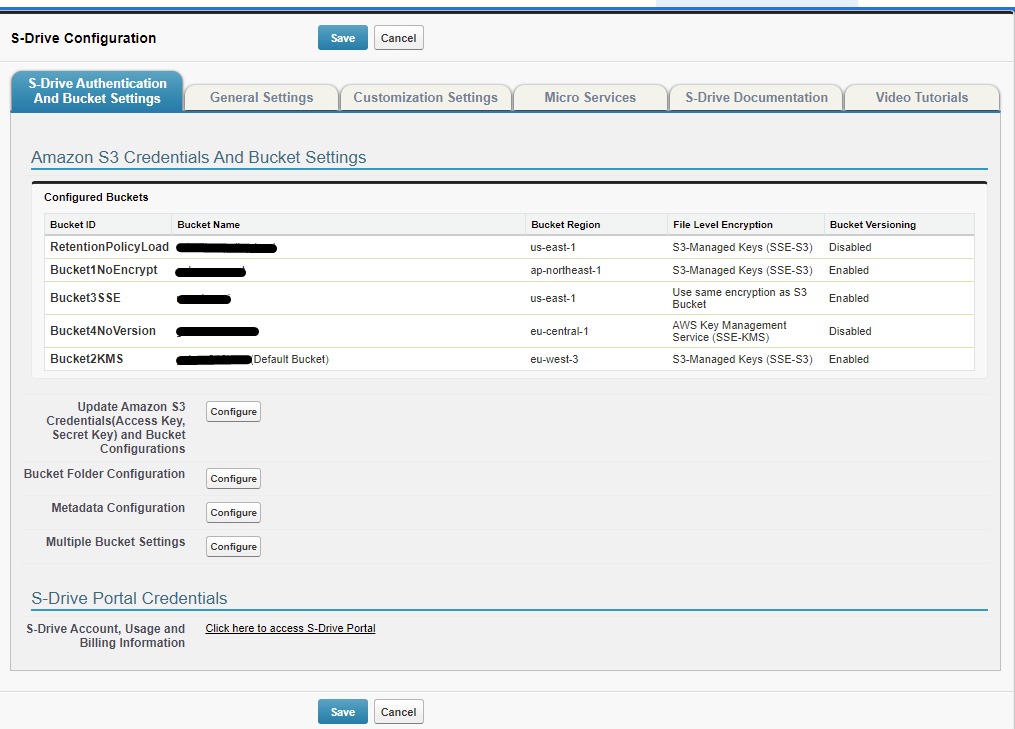This screenshot has width=1015, height=729.
Task: Open Multiple Bucket Settings configuration
Action: 233,546
